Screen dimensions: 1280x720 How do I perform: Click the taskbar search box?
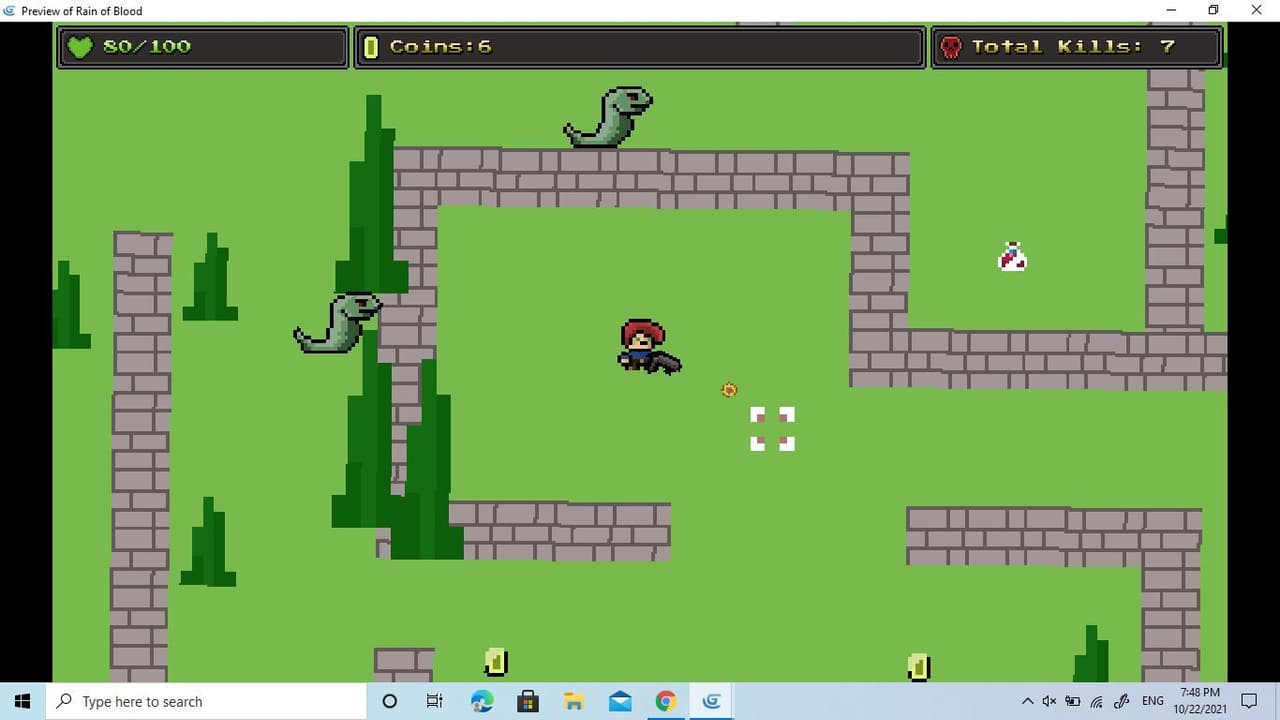point(206,701)
